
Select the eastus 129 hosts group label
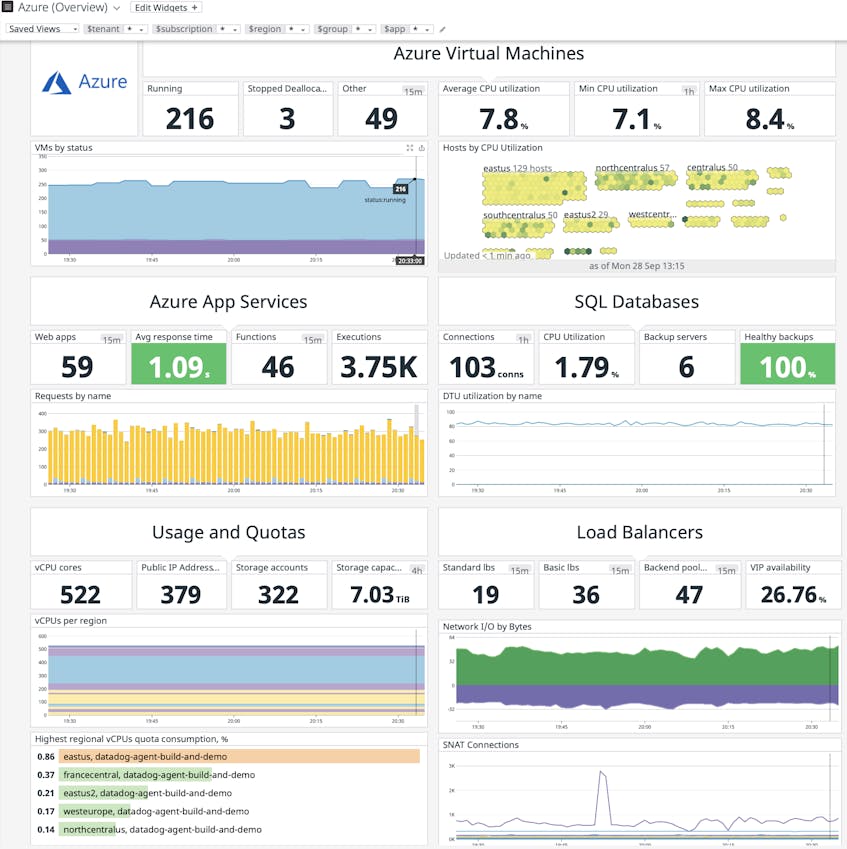[x=517, y=168]
